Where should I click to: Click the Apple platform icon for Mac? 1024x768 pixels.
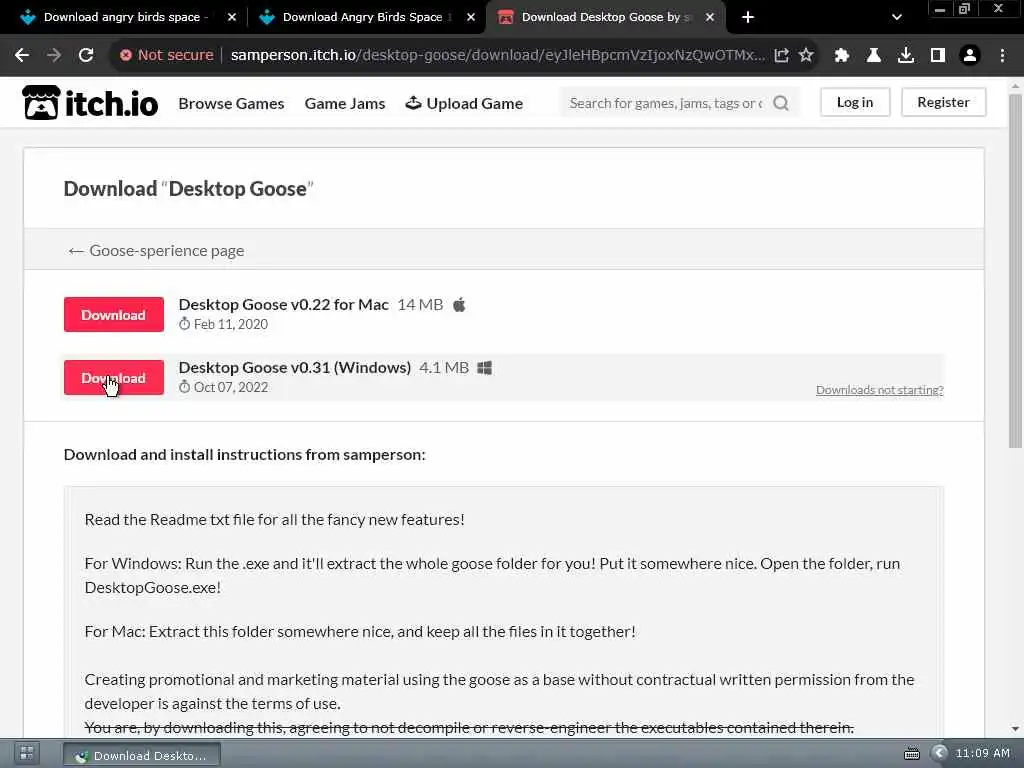[x=459, y=305]
